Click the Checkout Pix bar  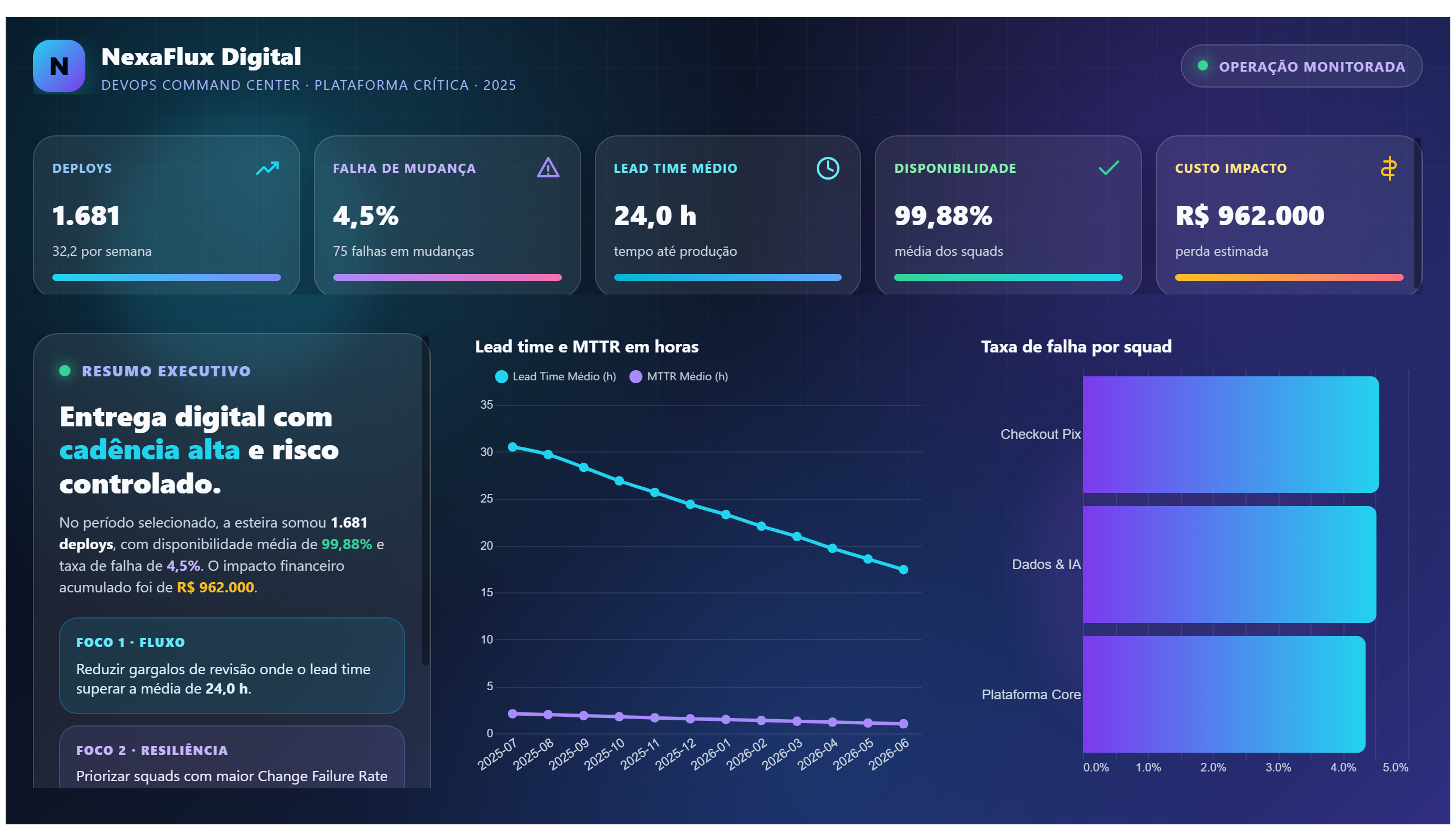[1231, 434]
